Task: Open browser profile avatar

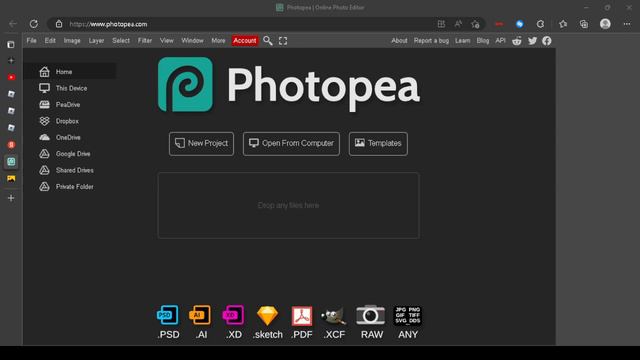Action: coord(605,24)
